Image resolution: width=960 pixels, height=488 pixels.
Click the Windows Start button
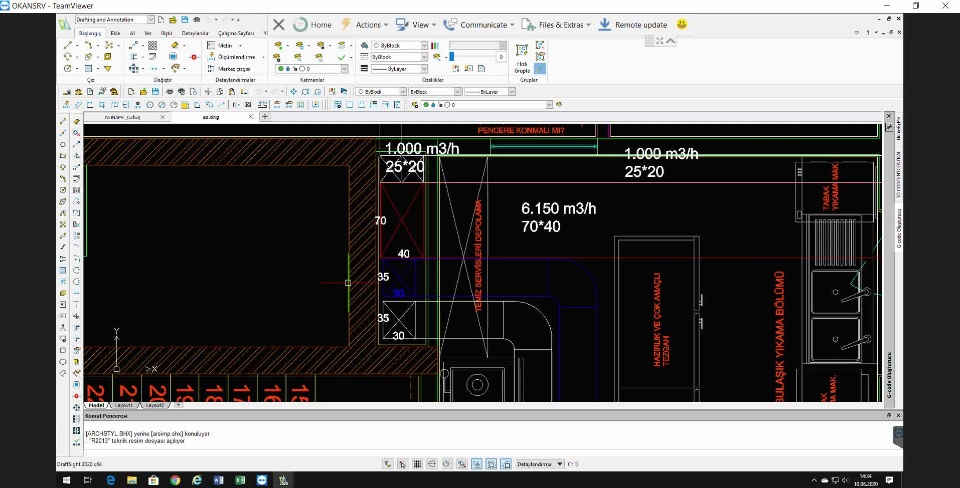[x=66, y=480]
